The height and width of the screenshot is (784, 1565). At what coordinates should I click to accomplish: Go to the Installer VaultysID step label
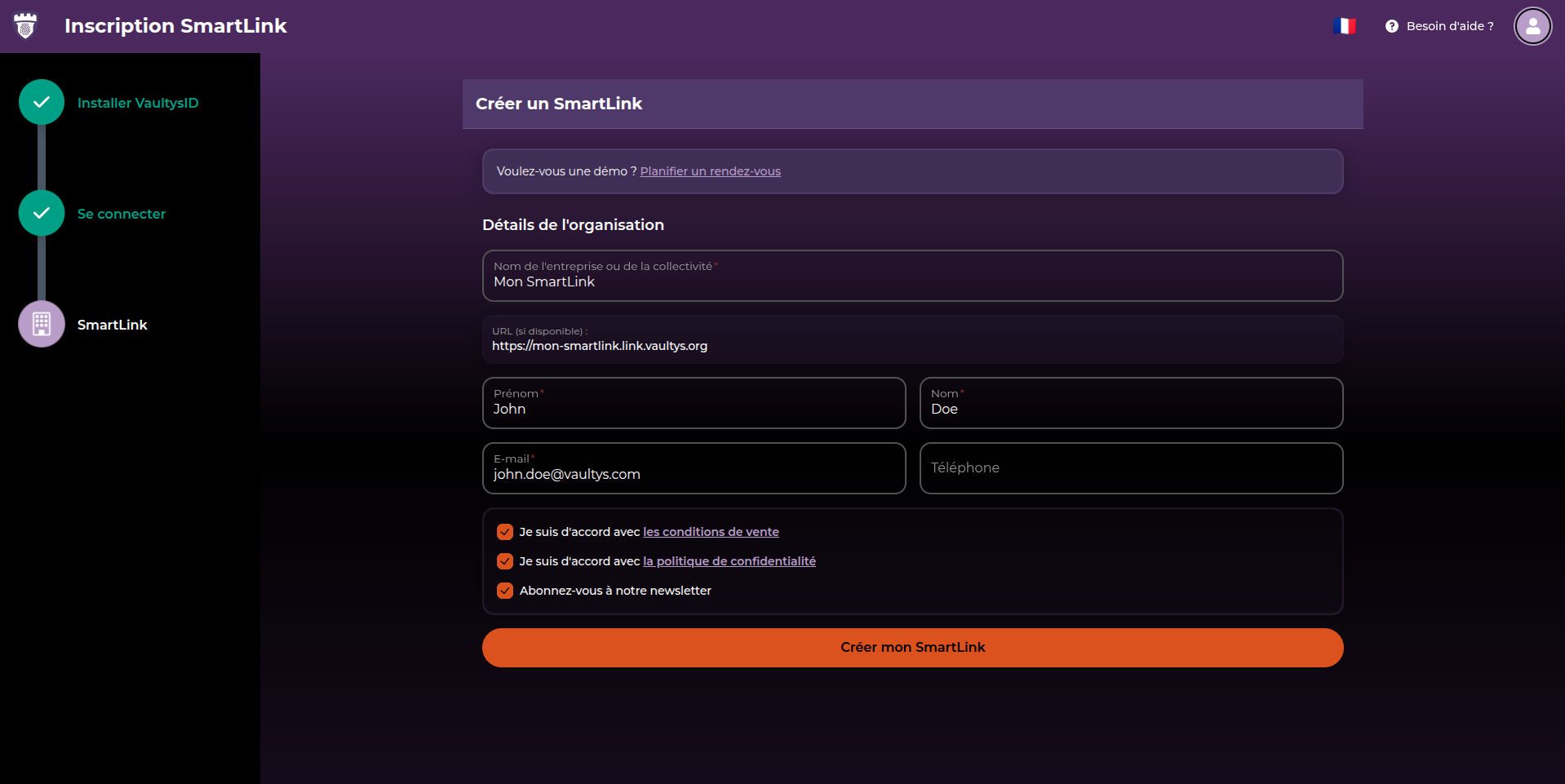(138, 103)
